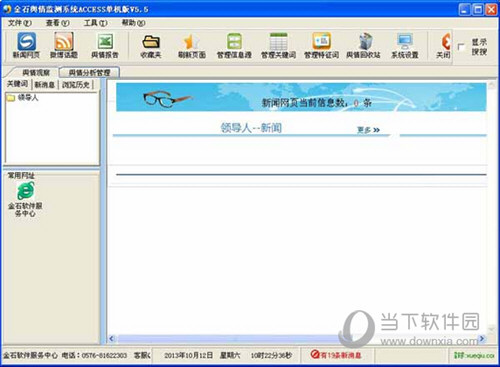Open the 舆情报告 report tool
This screenshot has width=500, height=367.
[x=105, y=45]
